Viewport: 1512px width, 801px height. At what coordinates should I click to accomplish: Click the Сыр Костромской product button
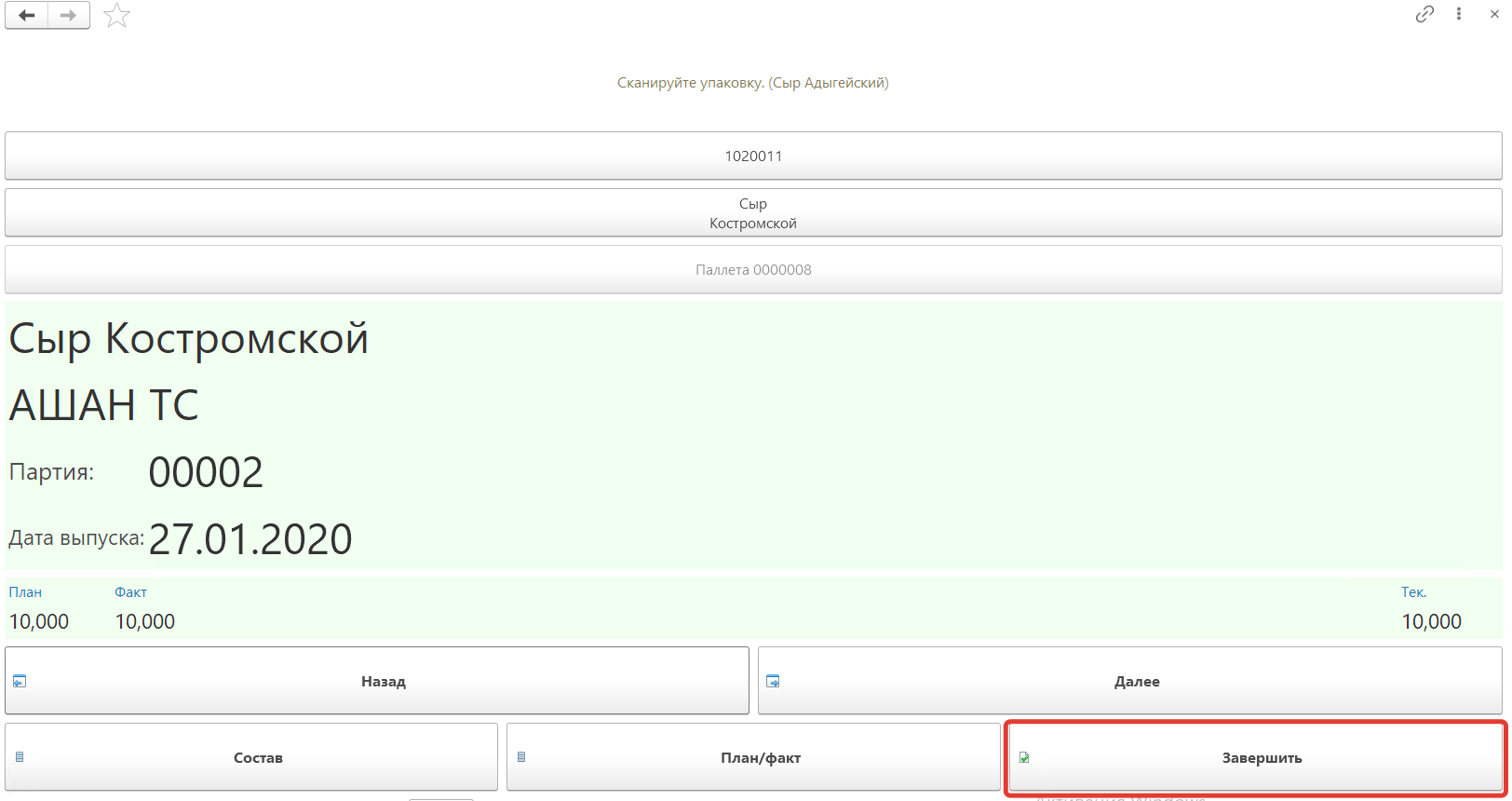click(752, 213)
